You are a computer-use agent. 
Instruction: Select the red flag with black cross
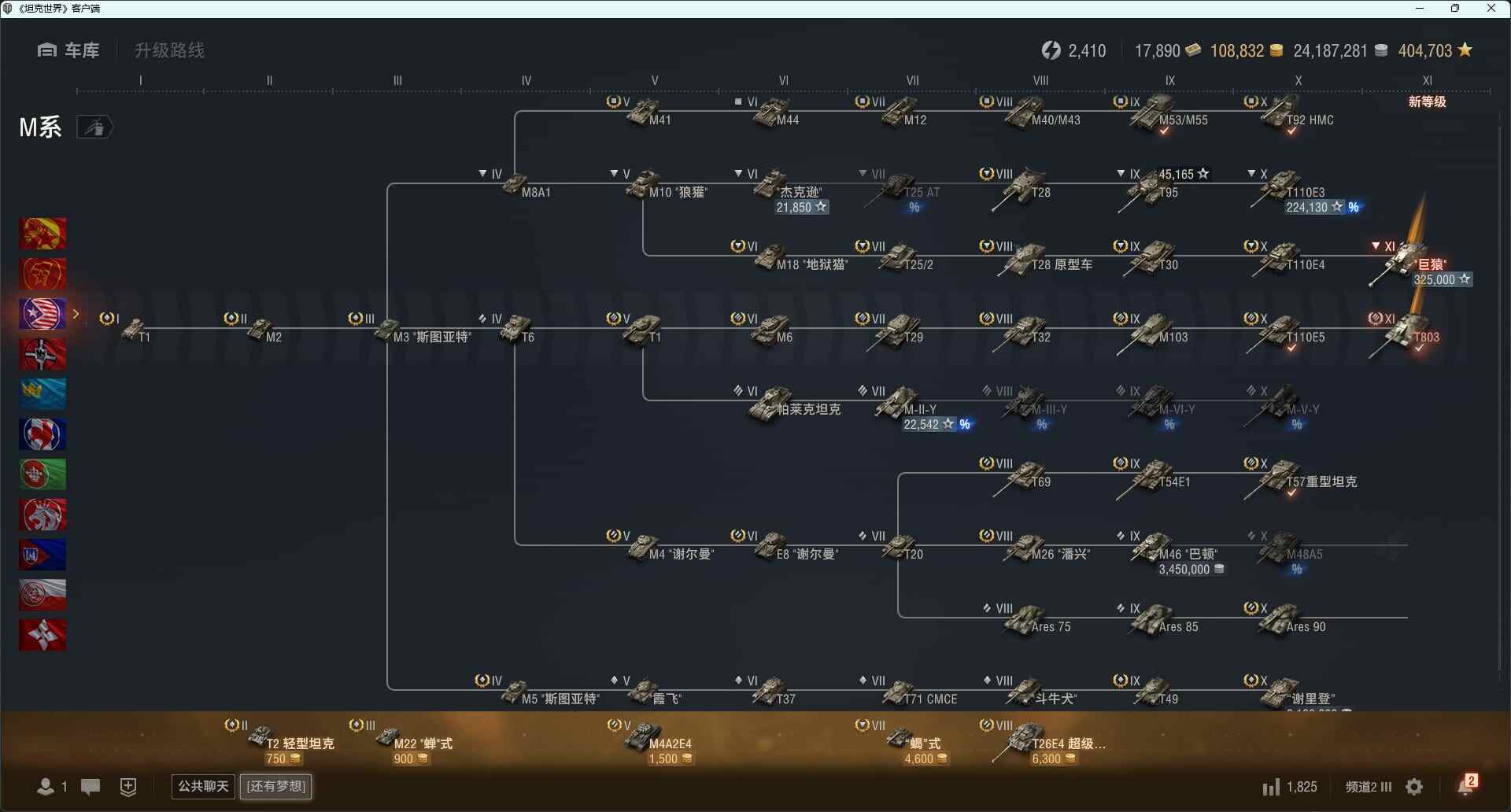tap(42, 354)
